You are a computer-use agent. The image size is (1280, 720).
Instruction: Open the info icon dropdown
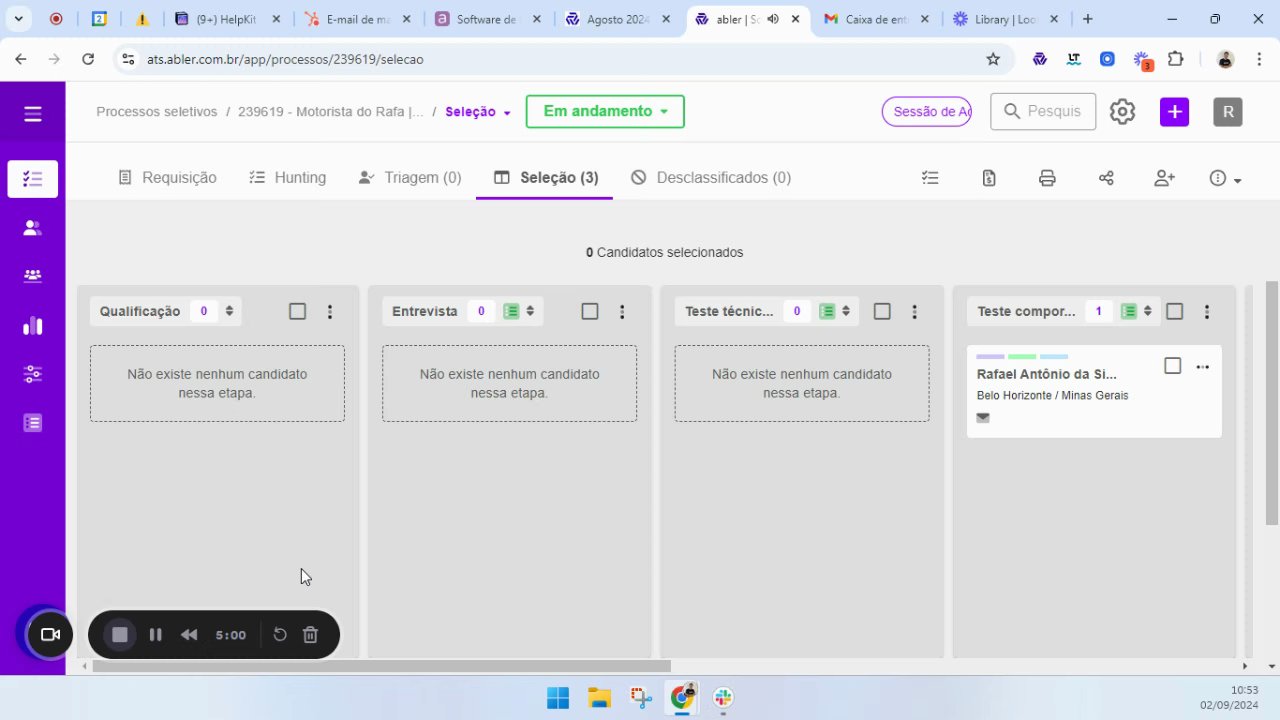click(x=1225, y=178)
